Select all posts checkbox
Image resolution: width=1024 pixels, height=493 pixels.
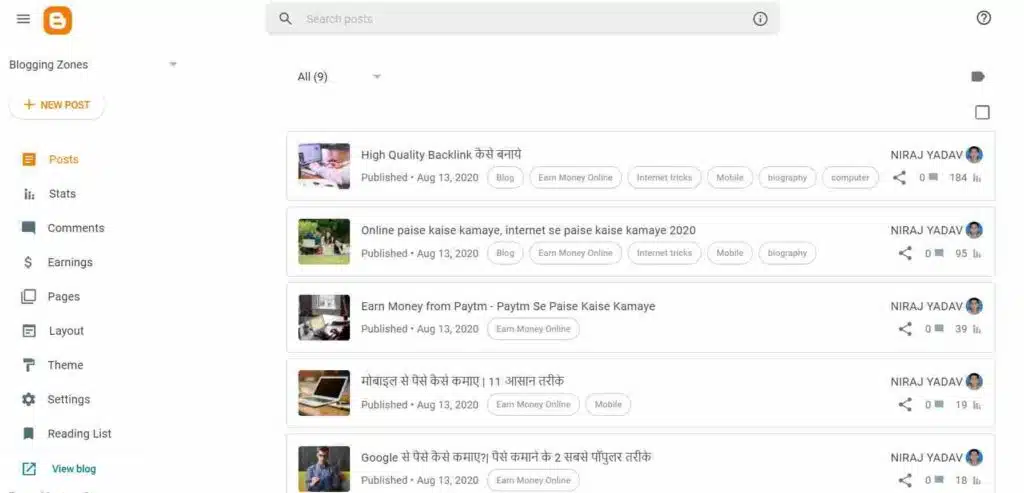(x=982, y=112)
